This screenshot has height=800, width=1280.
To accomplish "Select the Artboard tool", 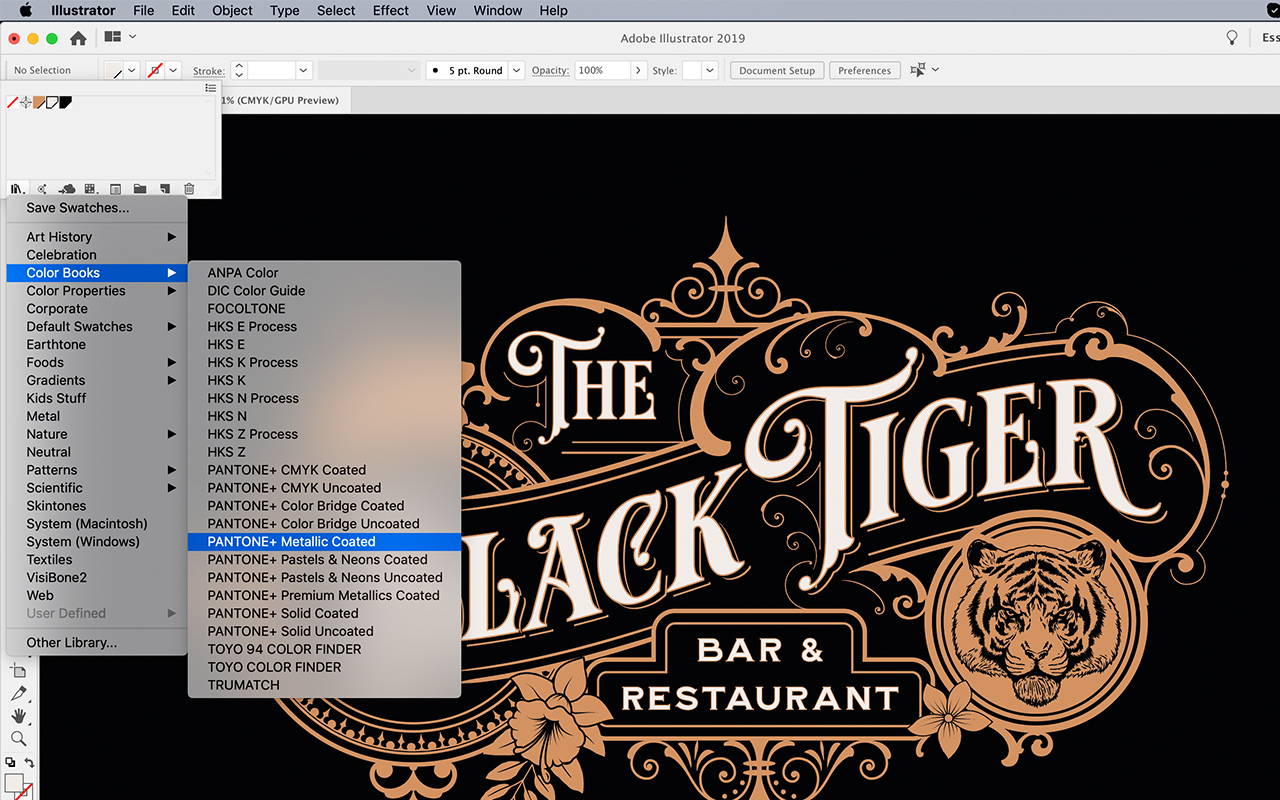I will pos(18,670).
